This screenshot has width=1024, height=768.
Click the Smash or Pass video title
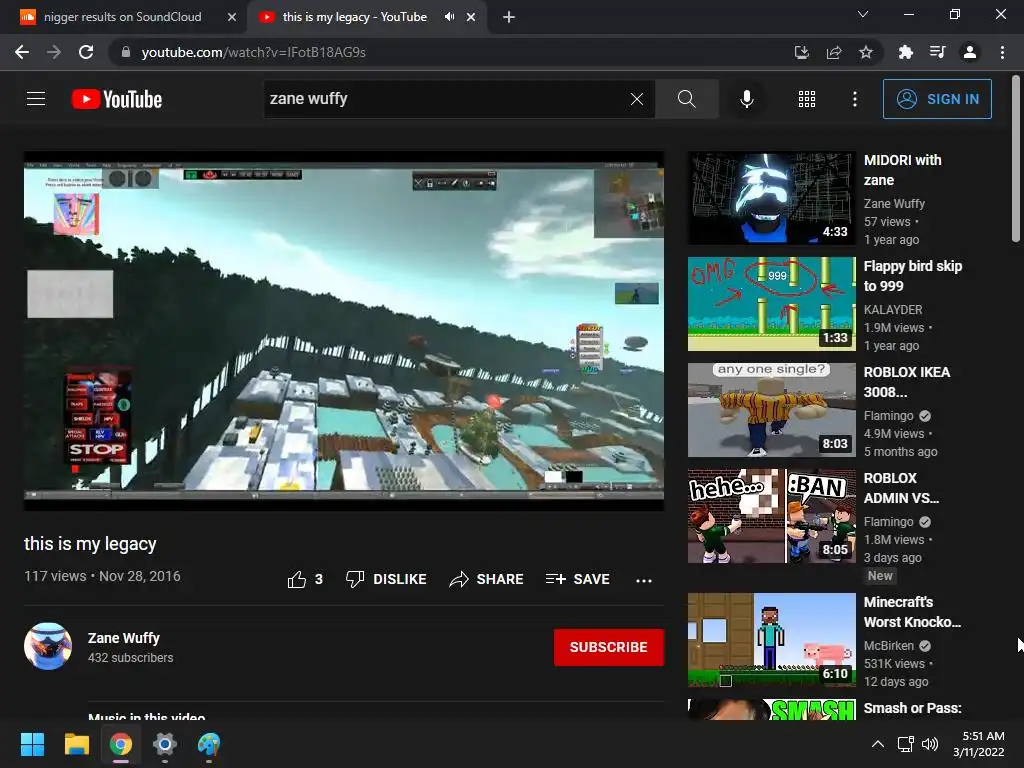(x=912, y=708)
